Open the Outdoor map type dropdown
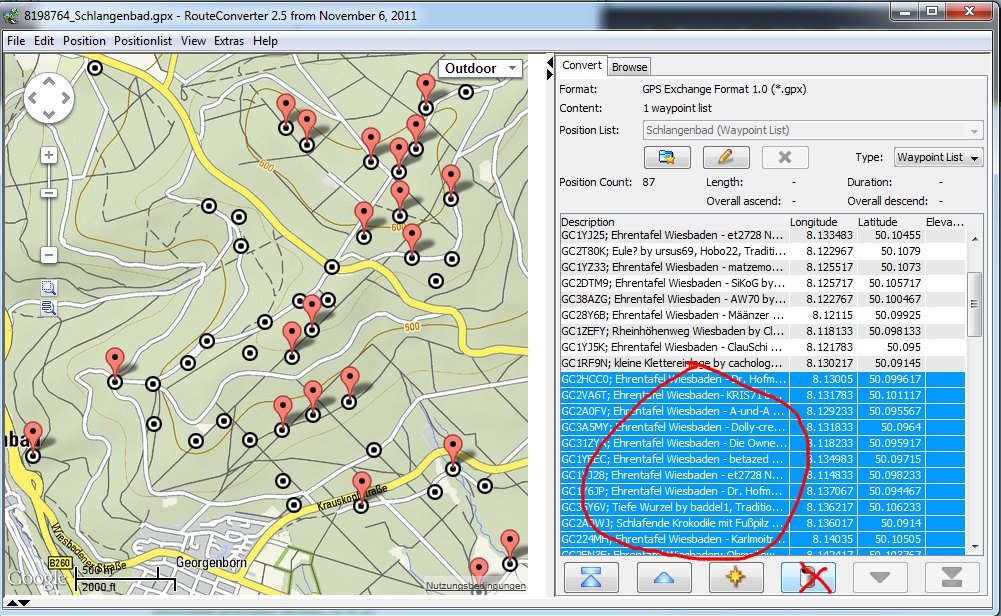This screenshot has width=1001, height=616. (x=480, y=68)
